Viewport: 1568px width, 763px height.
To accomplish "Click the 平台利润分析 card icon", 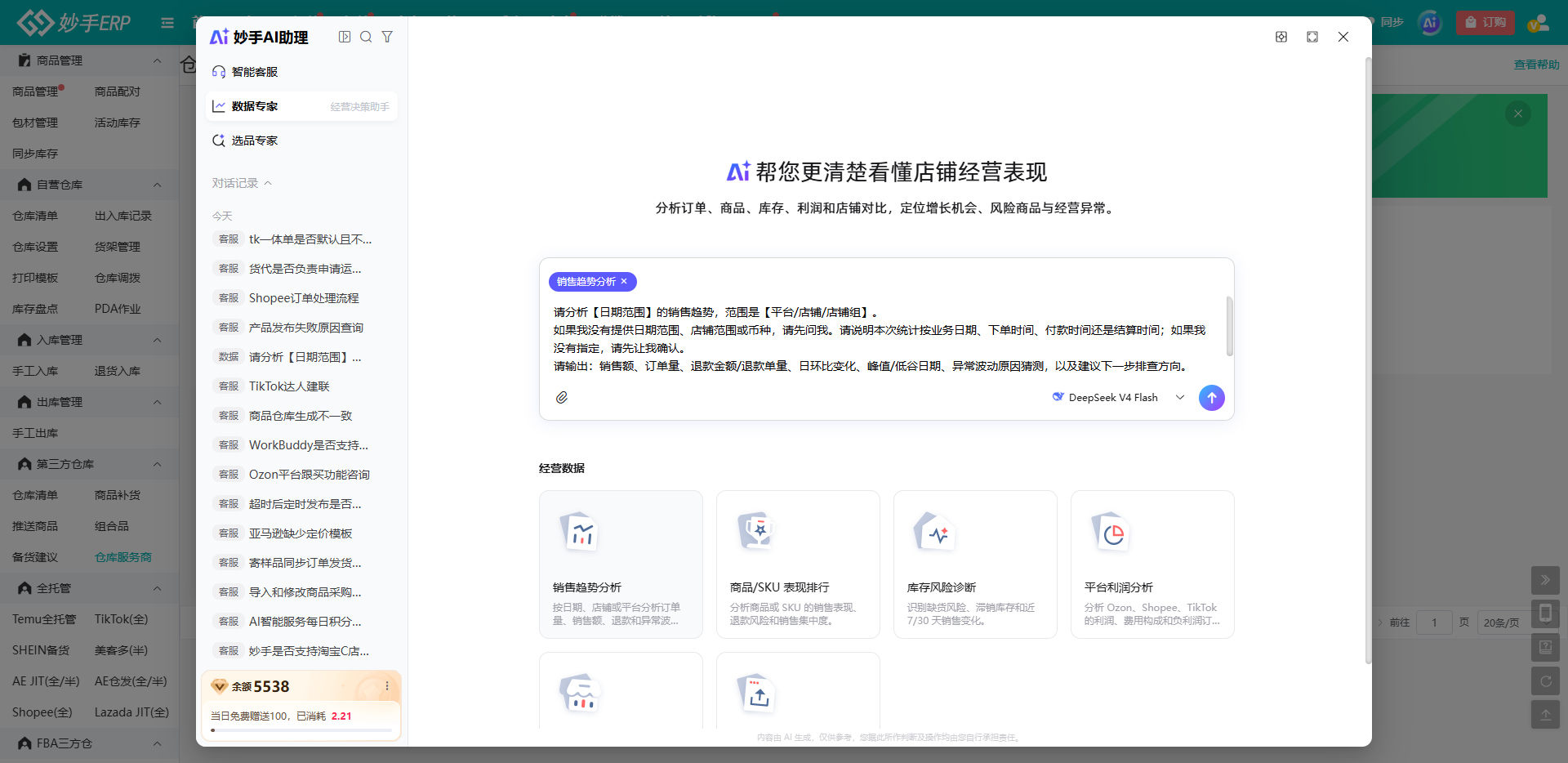I will pos(1111,532).
